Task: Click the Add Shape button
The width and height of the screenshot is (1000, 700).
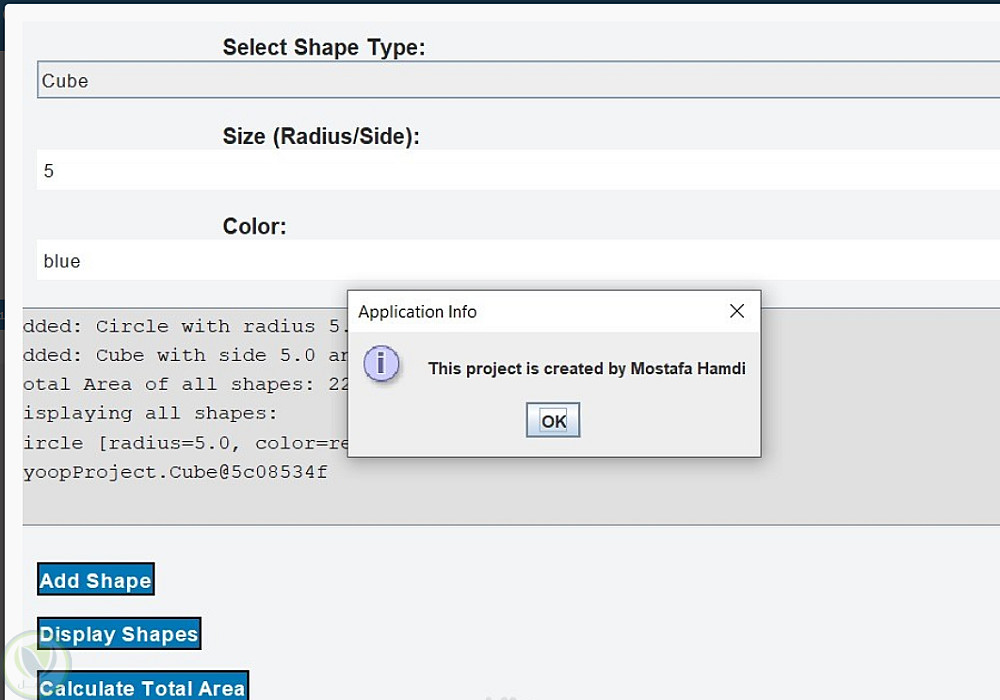Action: [x=96, y=580]
